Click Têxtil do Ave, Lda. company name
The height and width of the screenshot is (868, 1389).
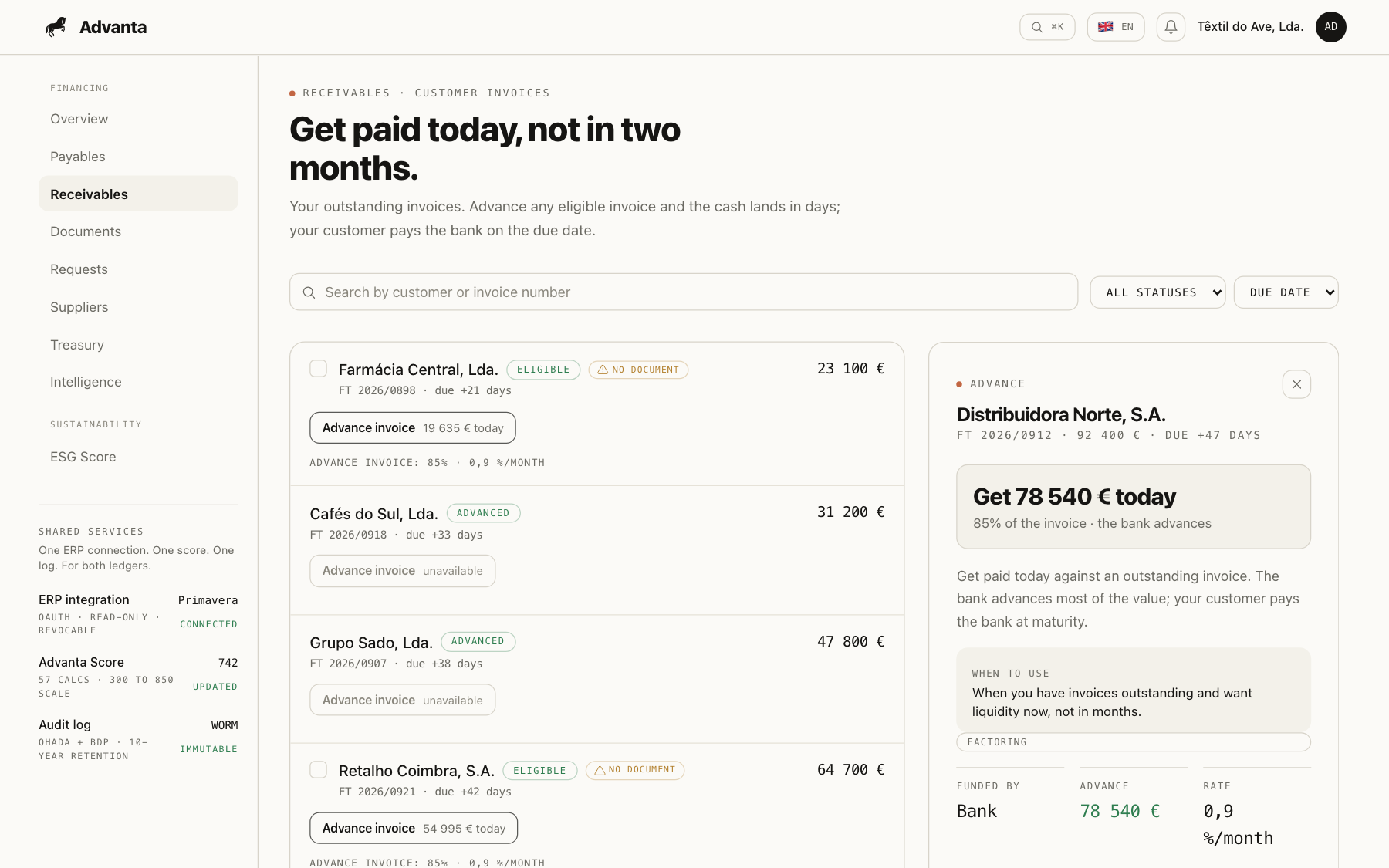point(1250,27)
